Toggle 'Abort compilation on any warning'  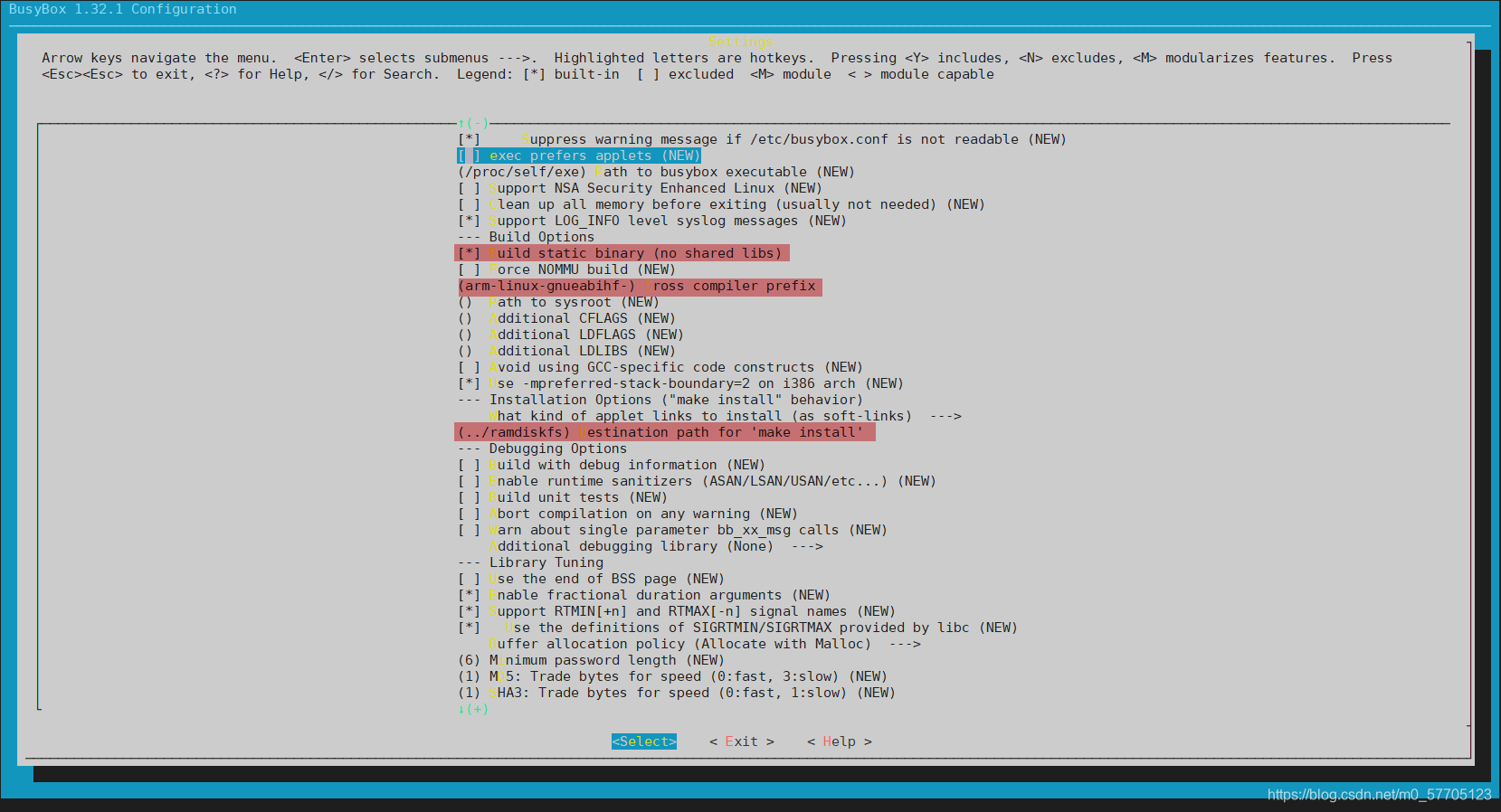628,514
